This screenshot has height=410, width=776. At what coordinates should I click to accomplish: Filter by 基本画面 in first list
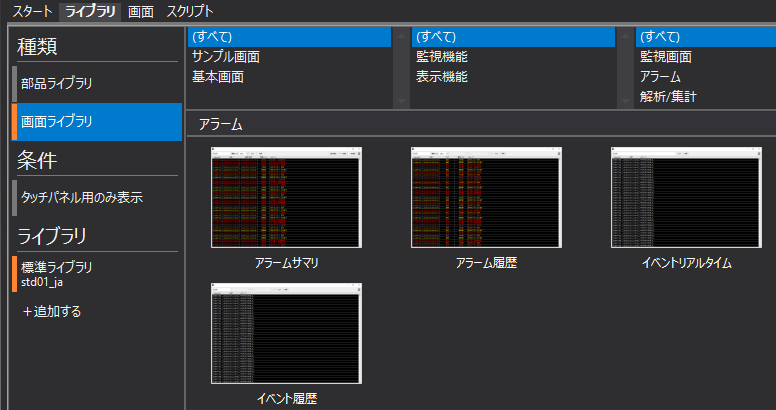point(218,77)
